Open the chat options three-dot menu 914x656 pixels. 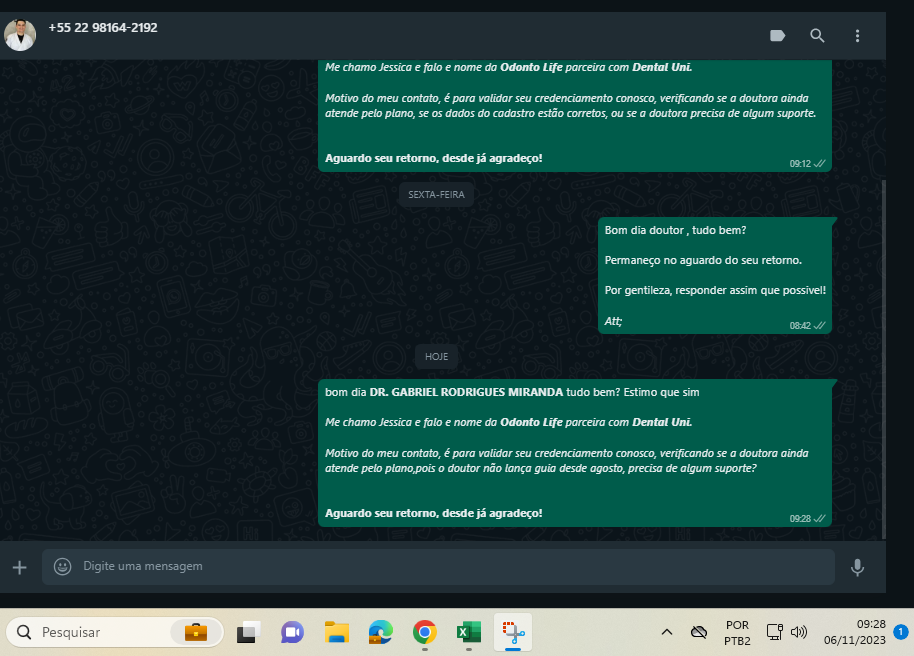pyautogui.click(x=857, y=36)
